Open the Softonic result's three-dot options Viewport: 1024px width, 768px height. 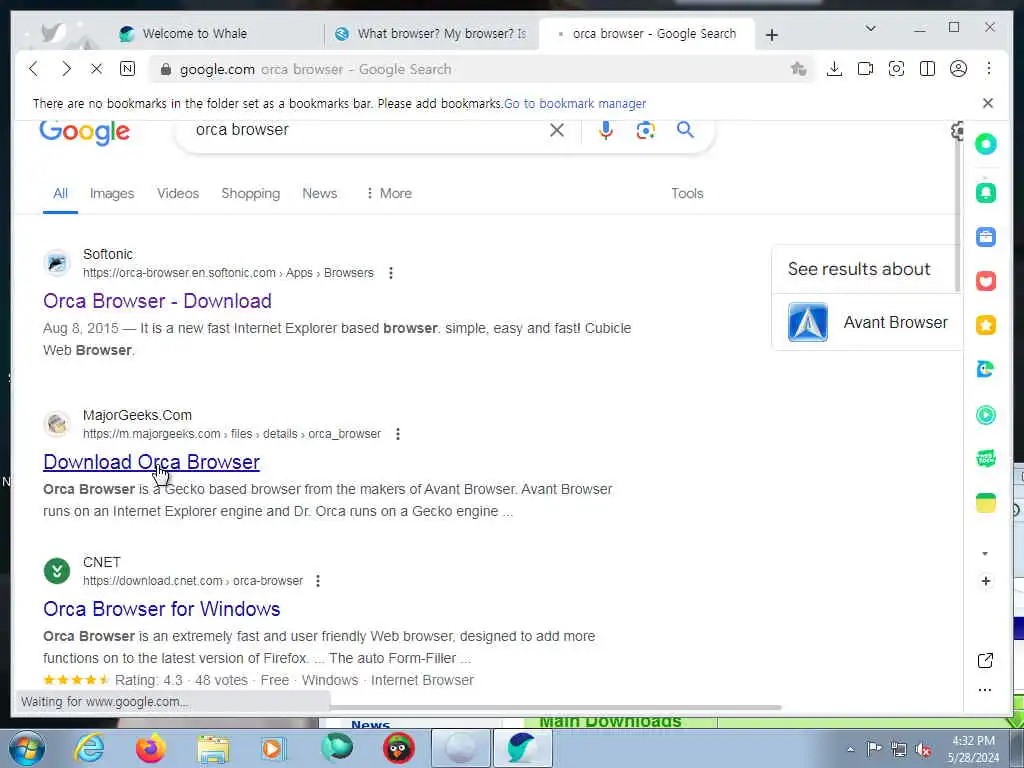[x=391, y=273]
